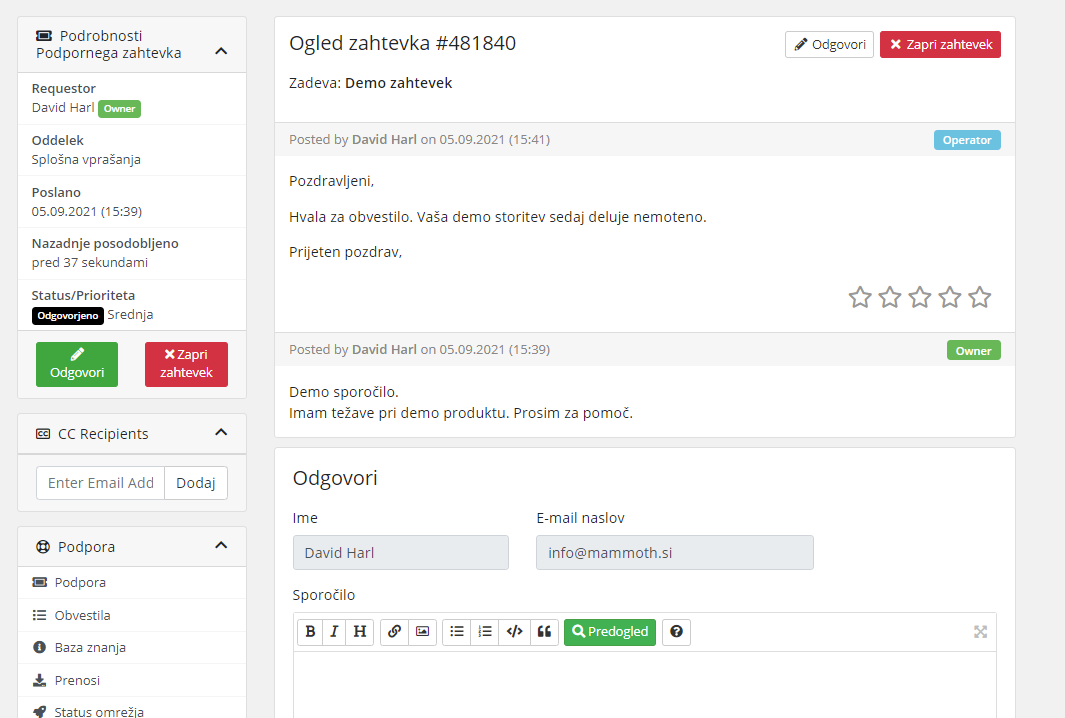Image resolution: width=1065 pixels, height=718 pixels.
Task: Apply italic formatting in editor toolbar
Action: pos(335,632)
